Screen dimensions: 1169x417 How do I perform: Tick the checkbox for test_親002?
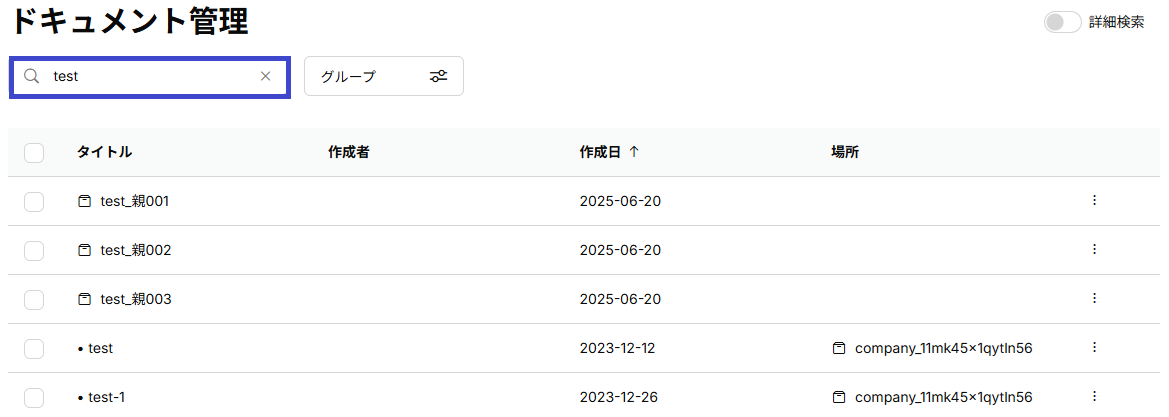tap(34, 251)
